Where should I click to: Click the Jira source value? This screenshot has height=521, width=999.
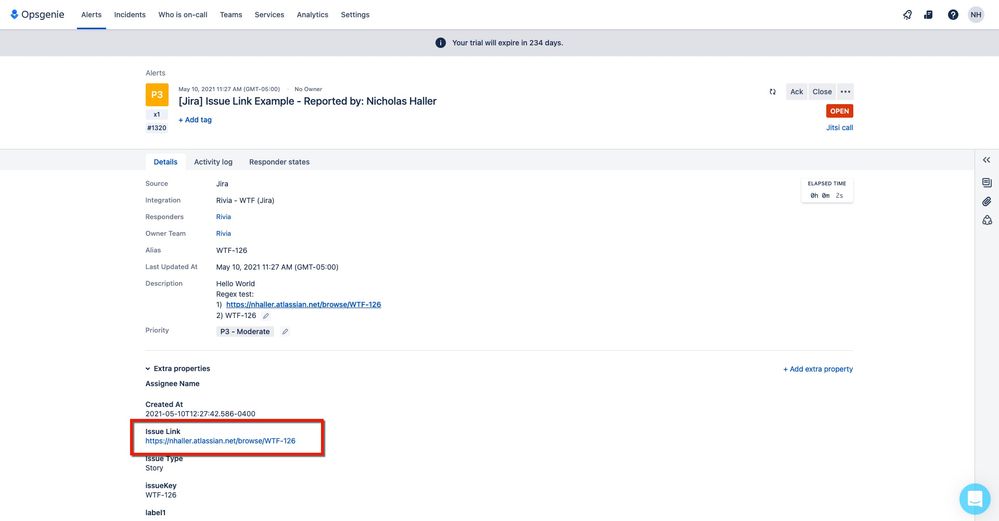point(222,184)
